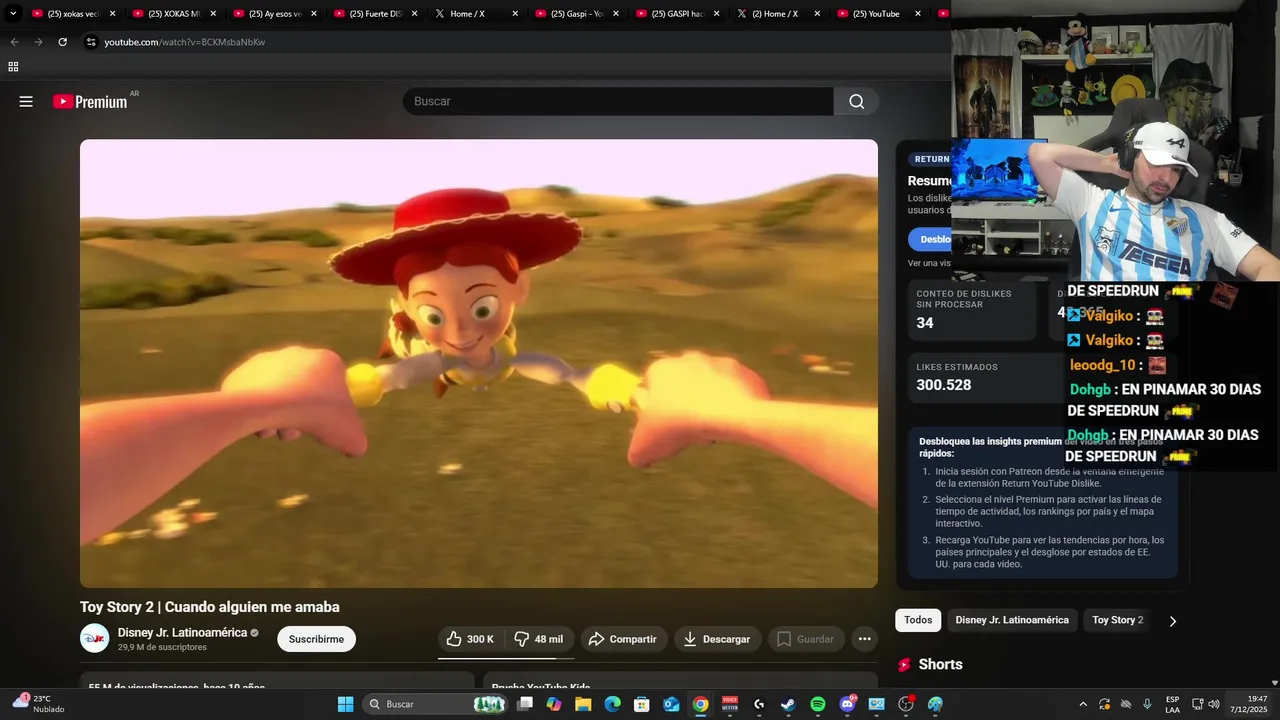
Task: Close the 'xokas veci' tab
Action: 112,14
